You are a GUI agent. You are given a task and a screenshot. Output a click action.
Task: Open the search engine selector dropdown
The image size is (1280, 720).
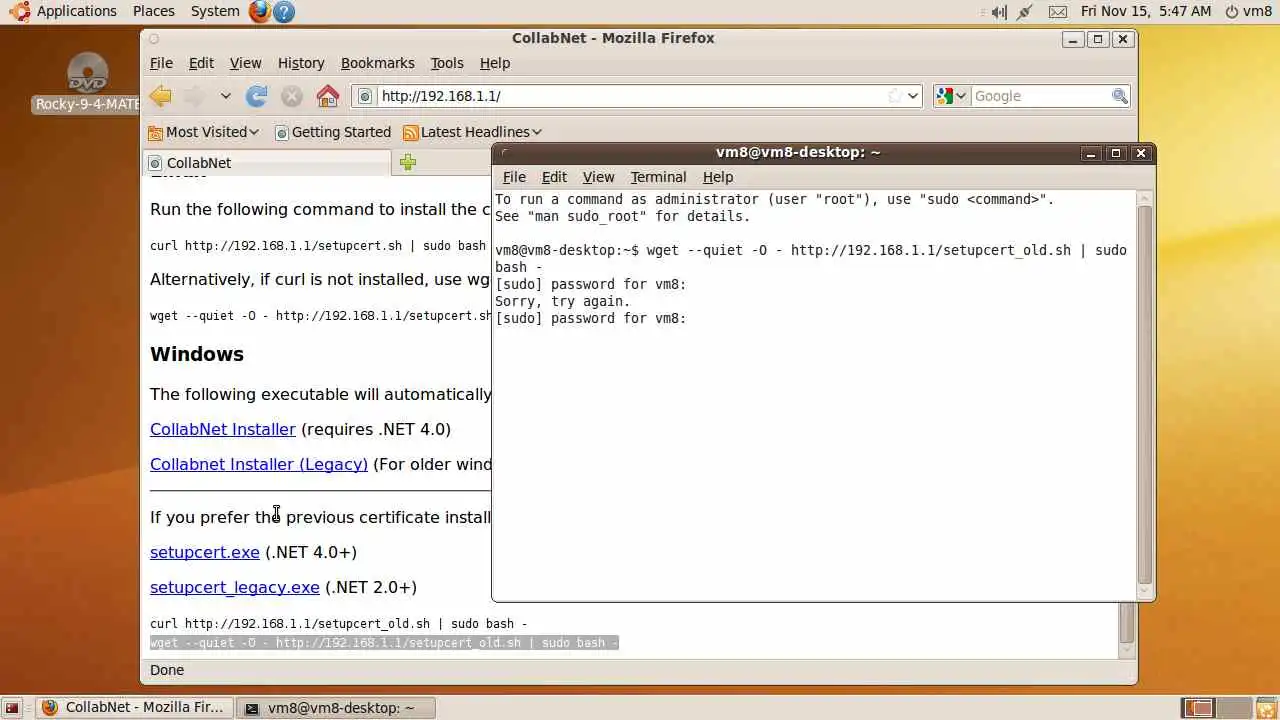951,96
